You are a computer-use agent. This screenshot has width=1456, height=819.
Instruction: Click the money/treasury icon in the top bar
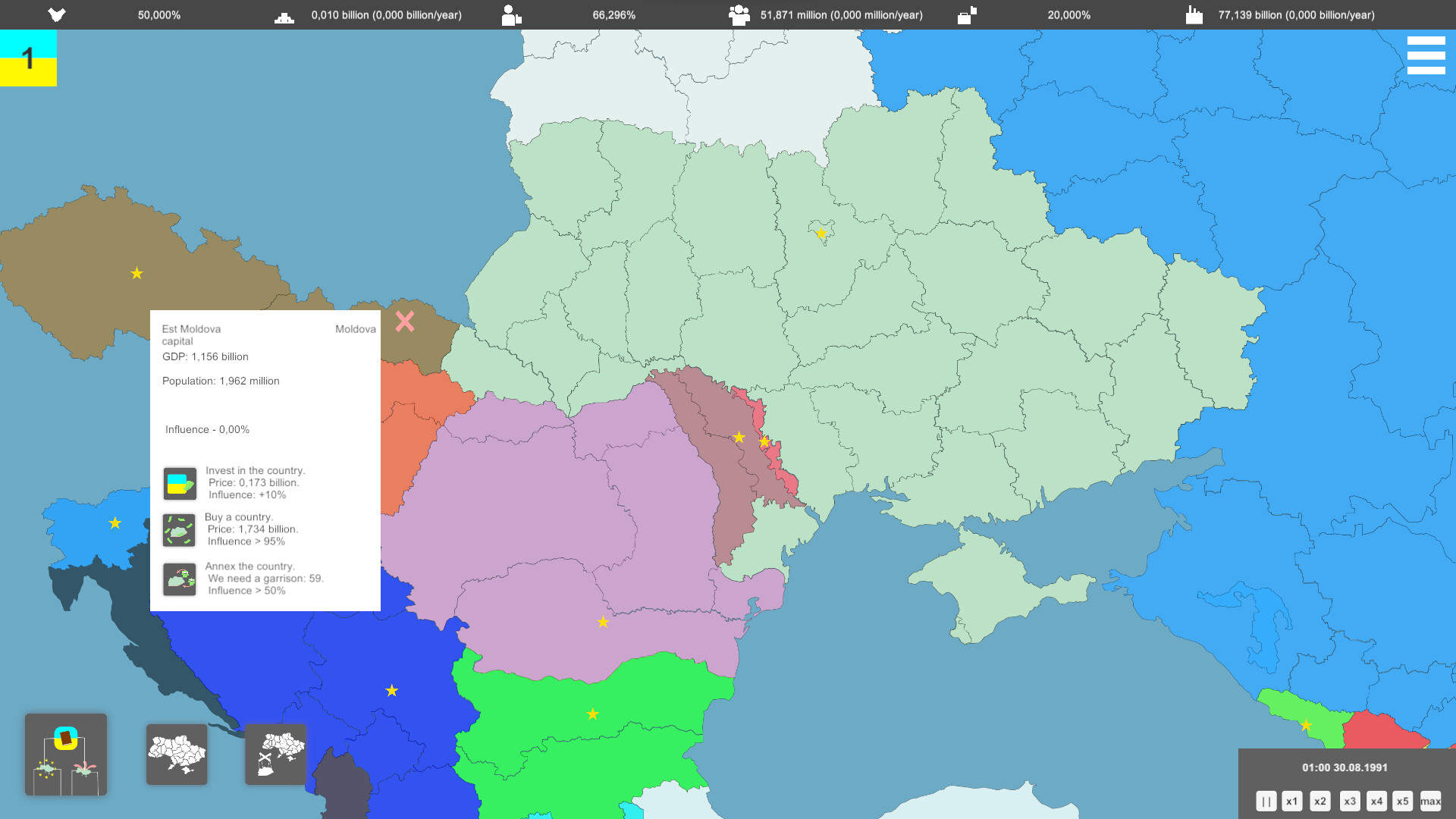point(284,14)
